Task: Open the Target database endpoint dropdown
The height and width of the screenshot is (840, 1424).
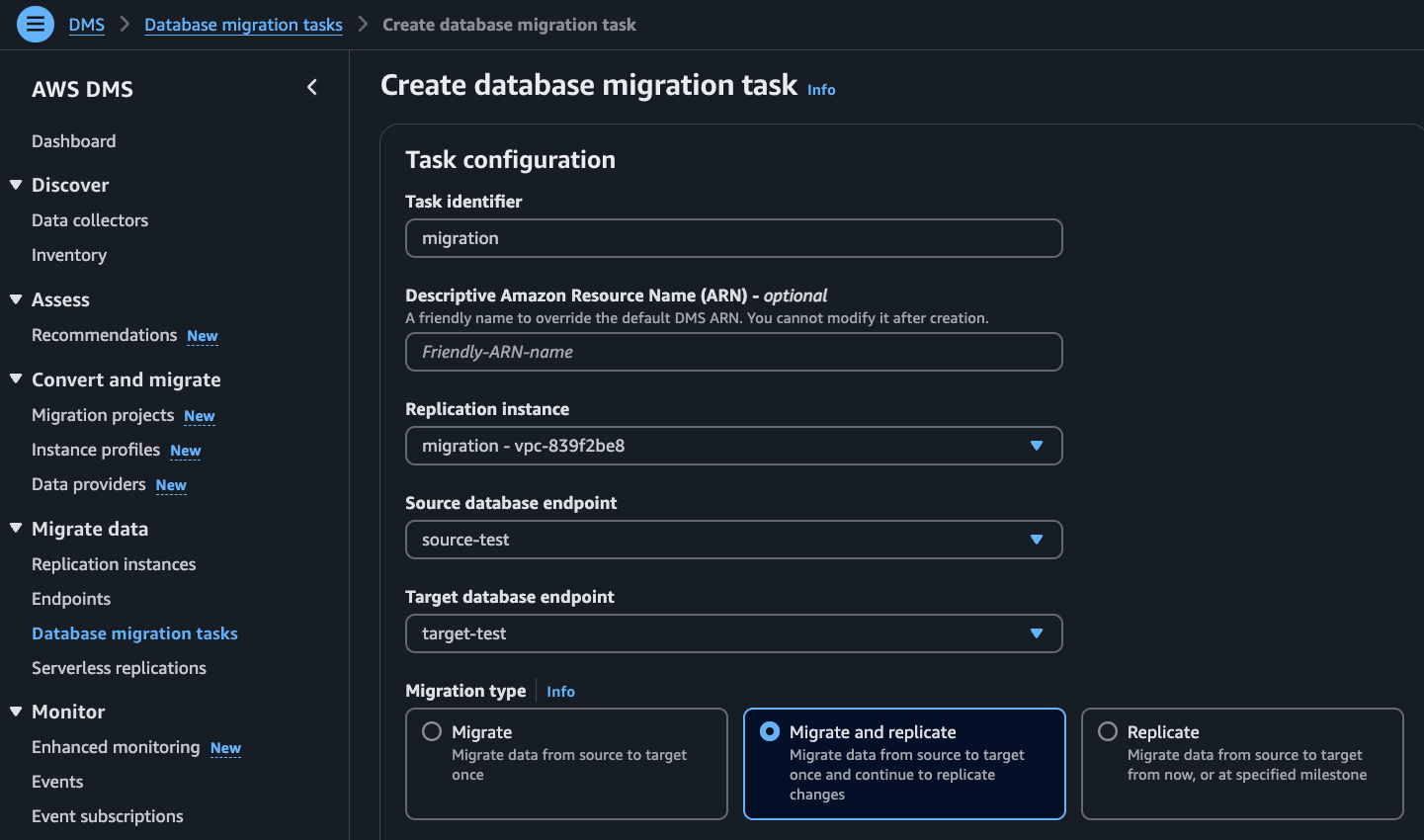Action: (x=733, y=633)
